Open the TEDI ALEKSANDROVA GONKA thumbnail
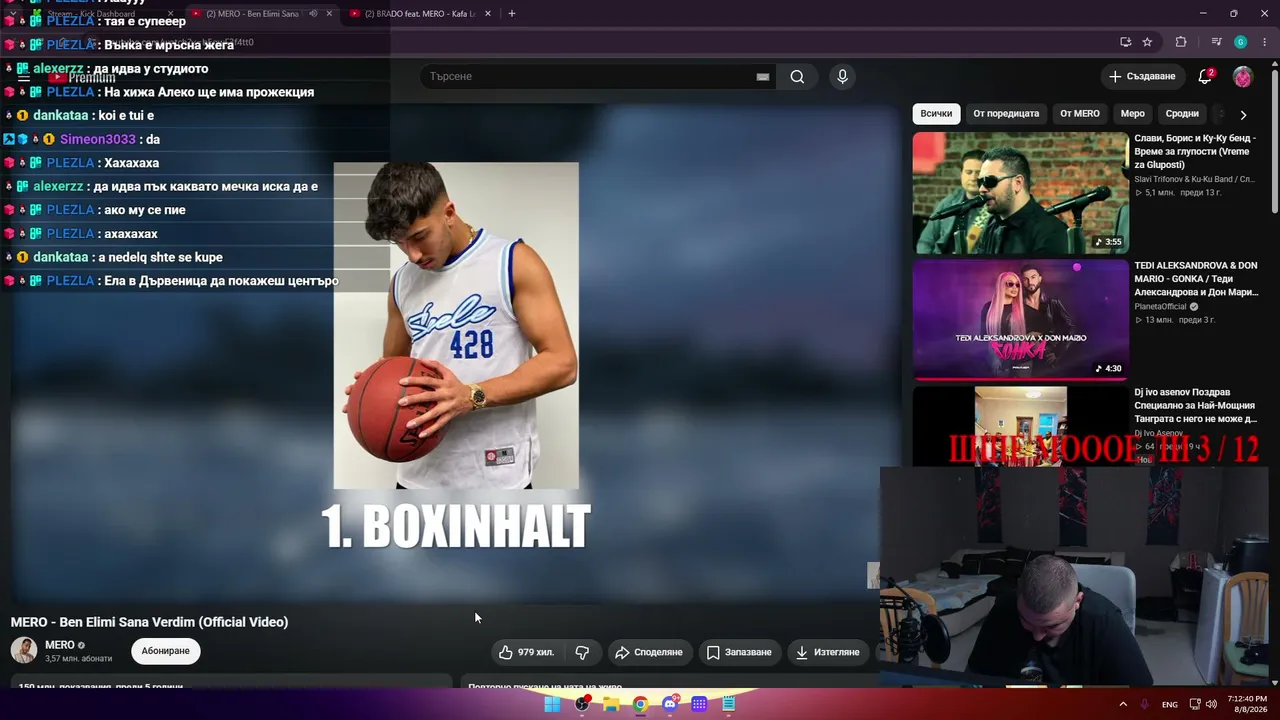The image size is (1280, 720). point(1020,320)
